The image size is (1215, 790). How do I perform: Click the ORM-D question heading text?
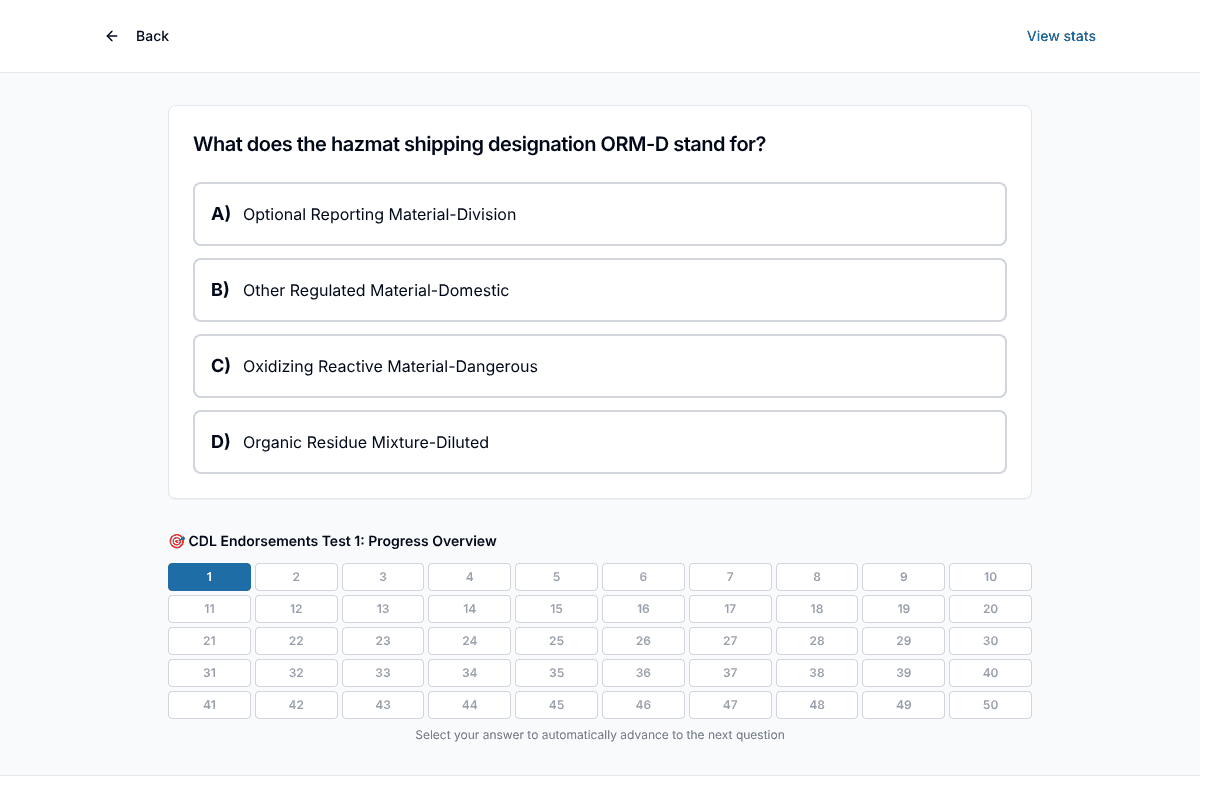[479, 144]
